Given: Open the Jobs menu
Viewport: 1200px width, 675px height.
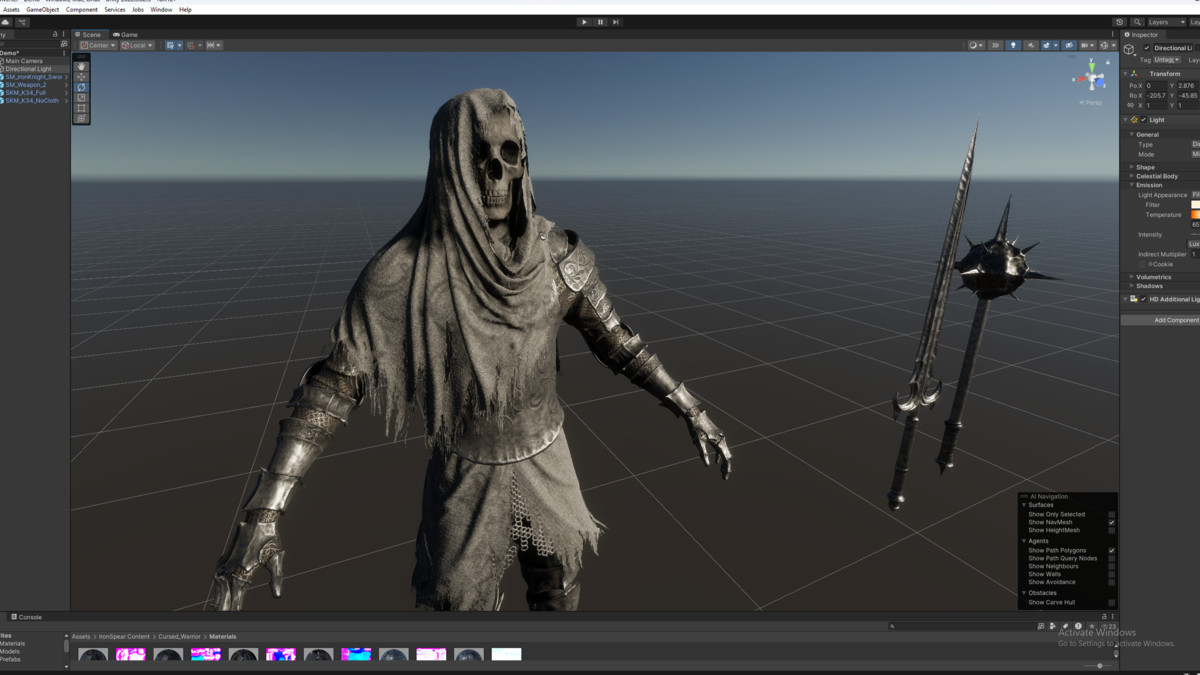Looking at the screenshot, I should pyautogui.click(x=138, y=9).
